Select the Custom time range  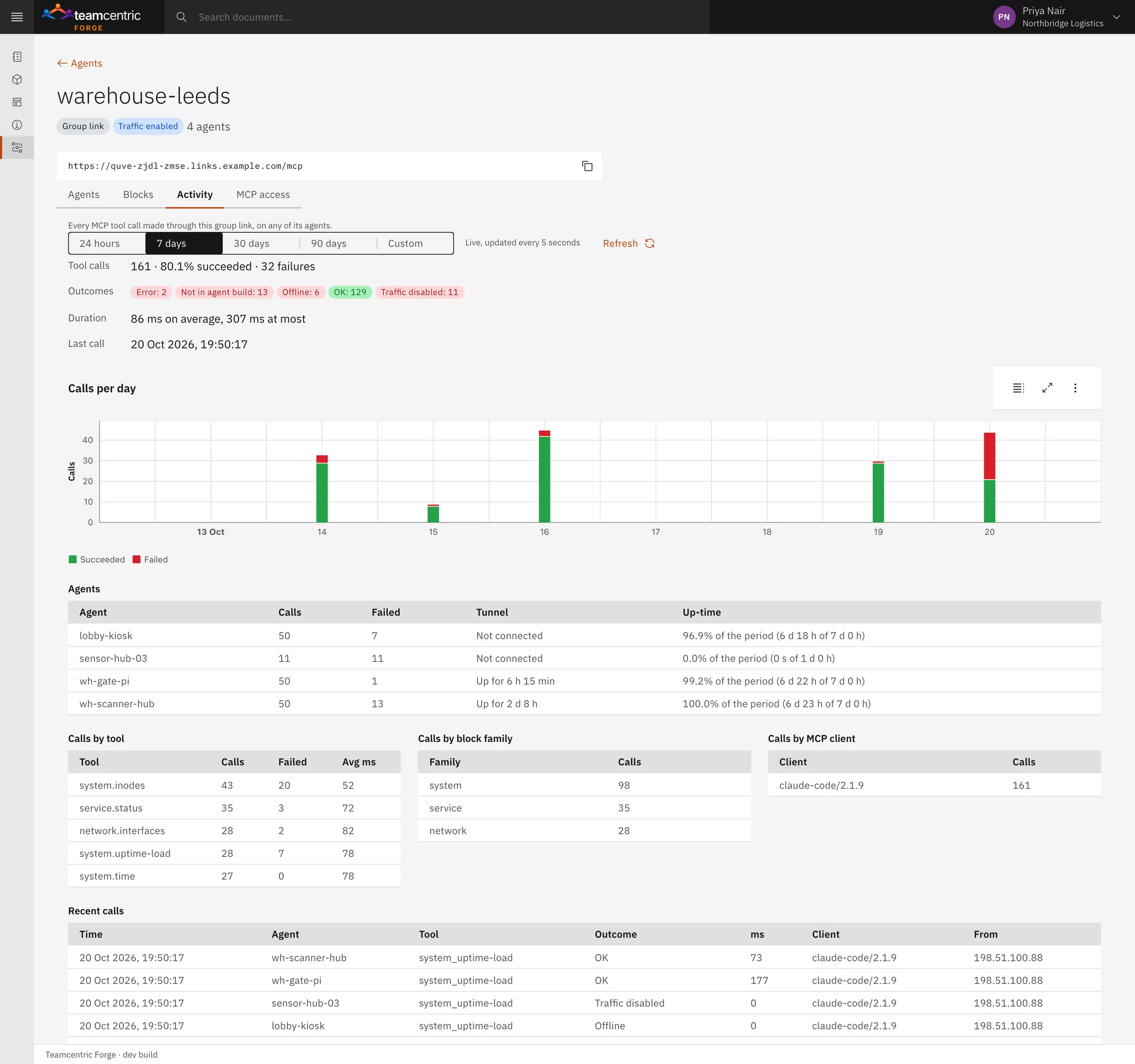click(415, 243)
